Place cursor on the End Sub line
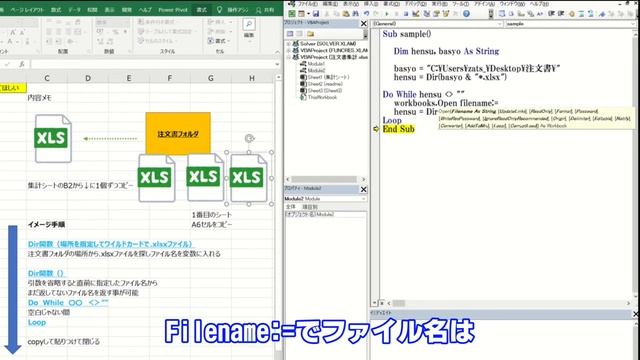This screenshot has width=640, height=360. coord(398,129)
